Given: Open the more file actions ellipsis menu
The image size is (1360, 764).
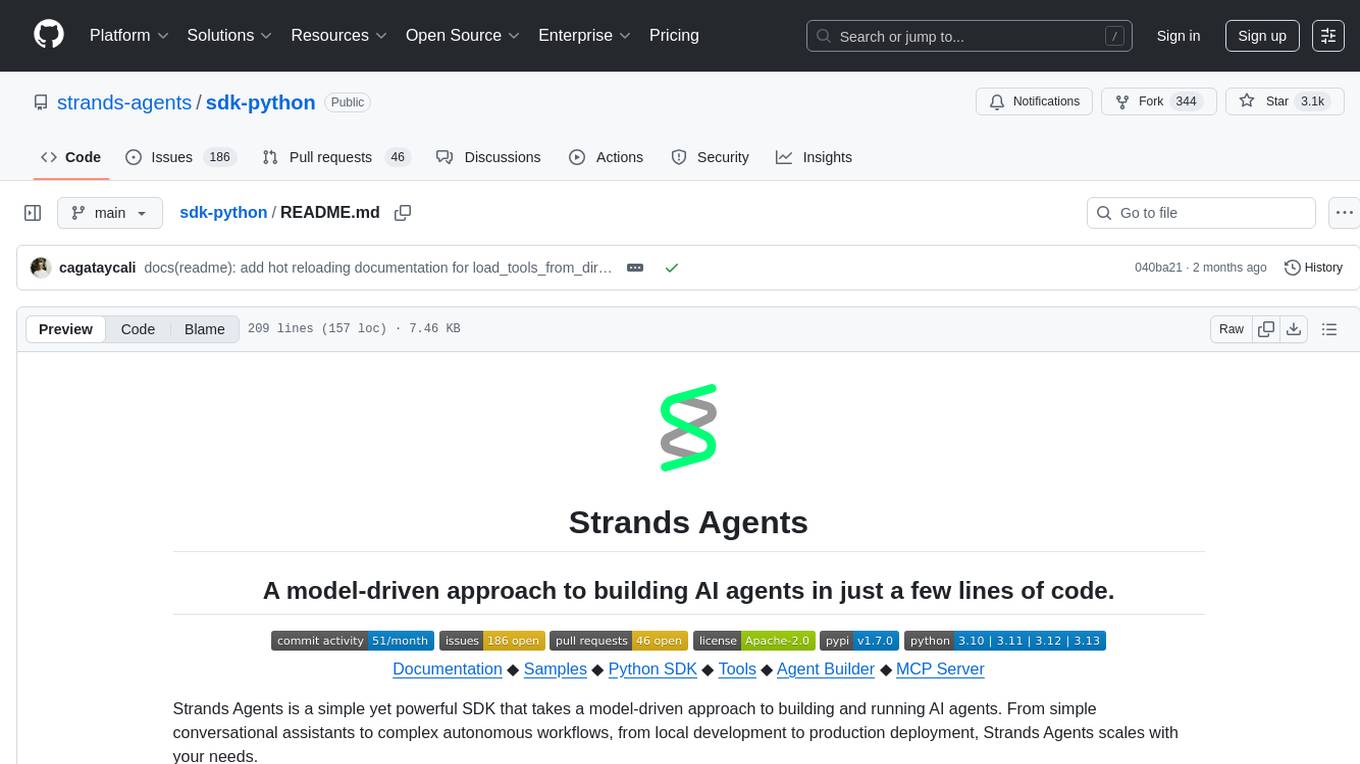Looking at the screenshot, I should click(1344, 213).
